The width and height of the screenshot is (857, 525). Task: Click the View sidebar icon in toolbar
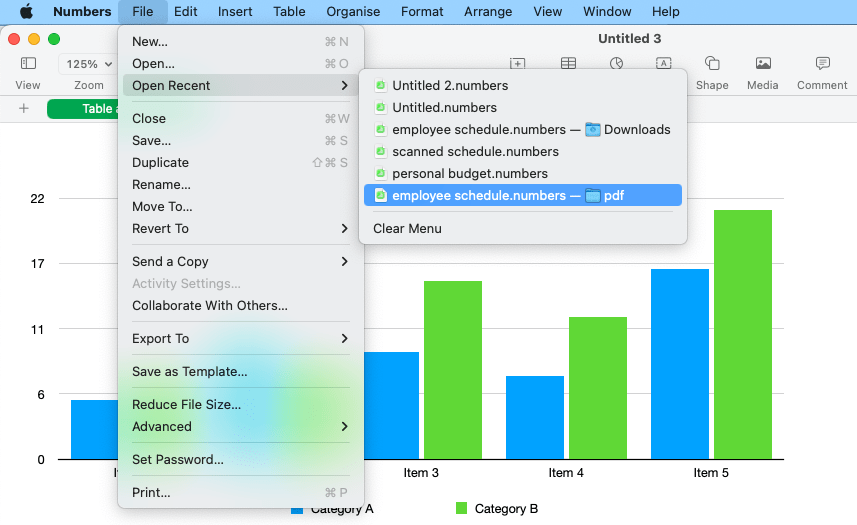[x=28, y=64]
